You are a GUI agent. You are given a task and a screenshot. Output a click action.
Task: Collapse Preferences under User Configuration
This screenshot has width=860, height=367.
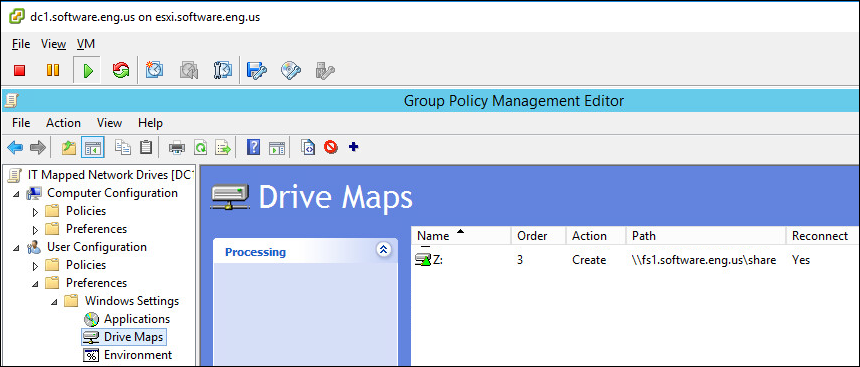click(x=35, y=284)
